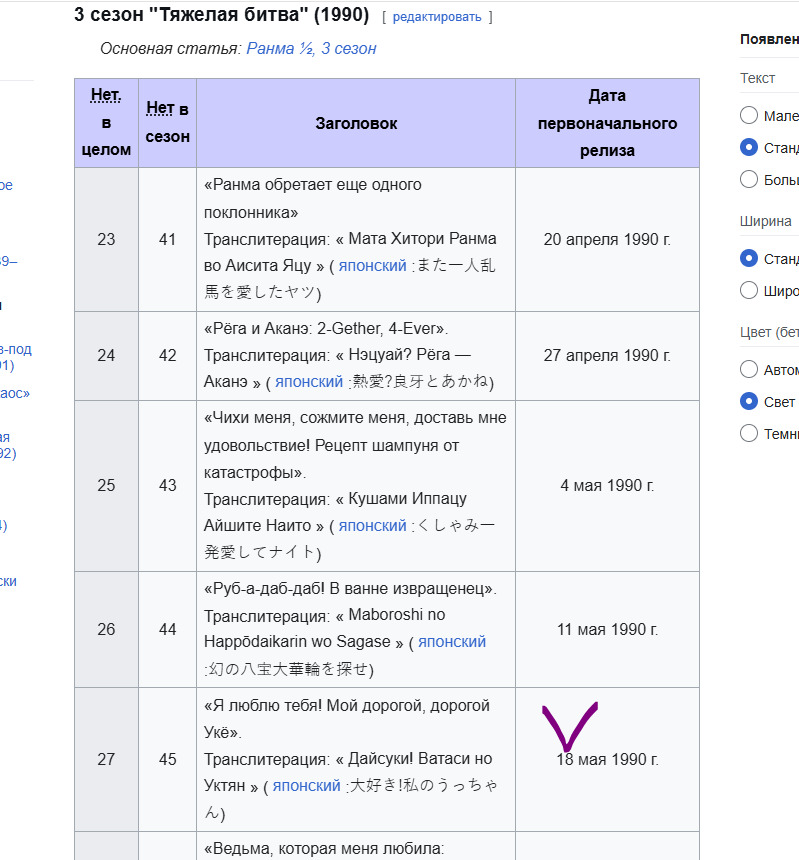Click the "Дата первоначального релиза" column header

click(607, 123)
